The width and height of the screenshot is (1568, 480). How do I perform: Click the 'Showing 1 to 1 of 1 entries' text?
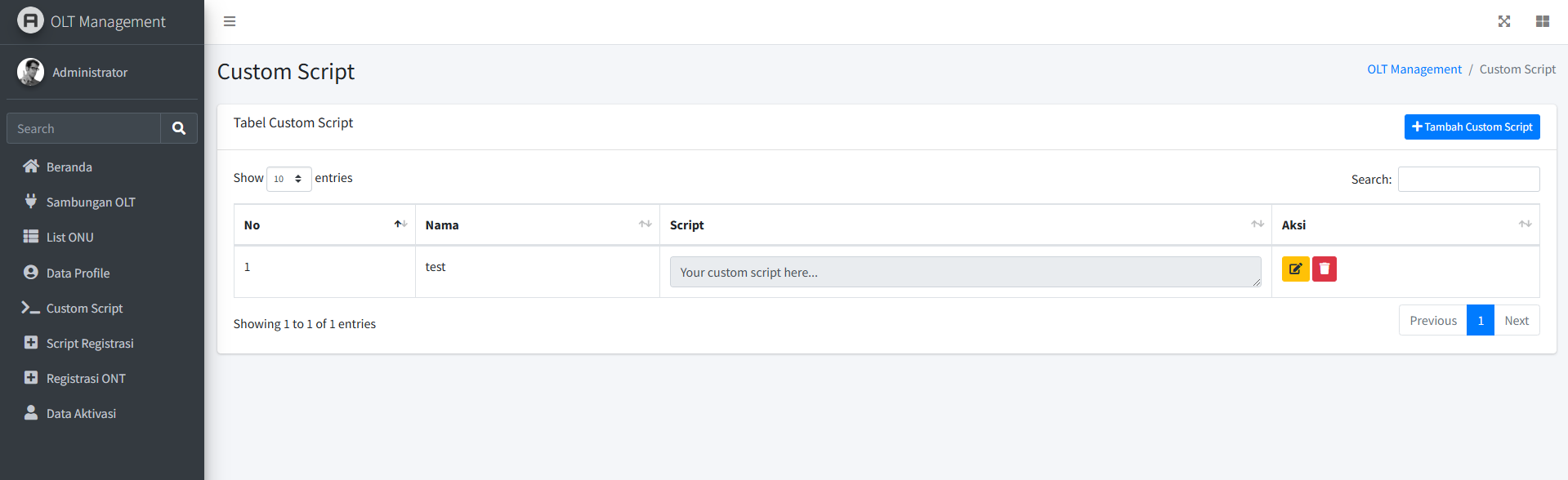(305, 324)
